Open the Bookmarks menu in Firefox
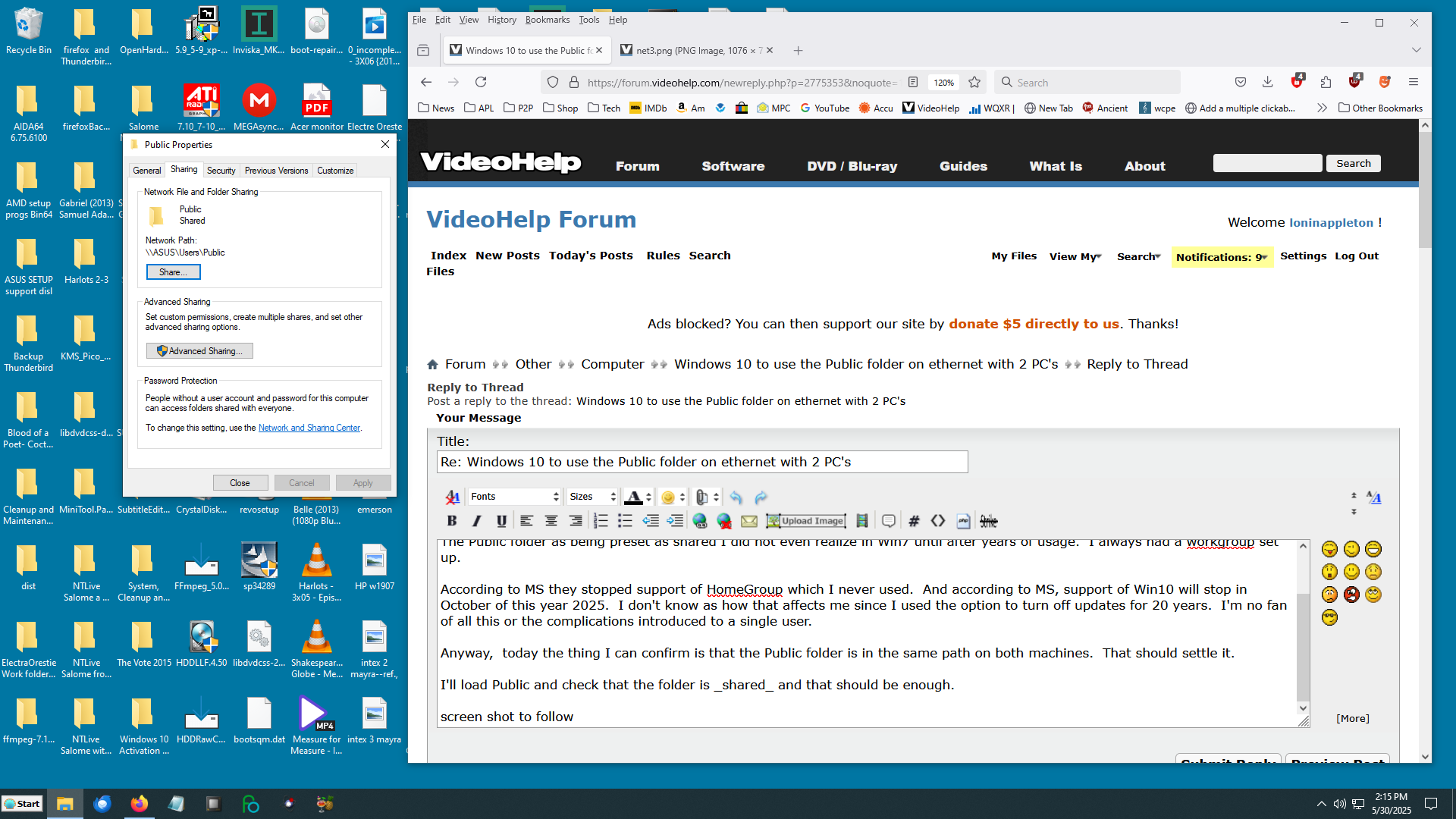 (x=547, y=20)
